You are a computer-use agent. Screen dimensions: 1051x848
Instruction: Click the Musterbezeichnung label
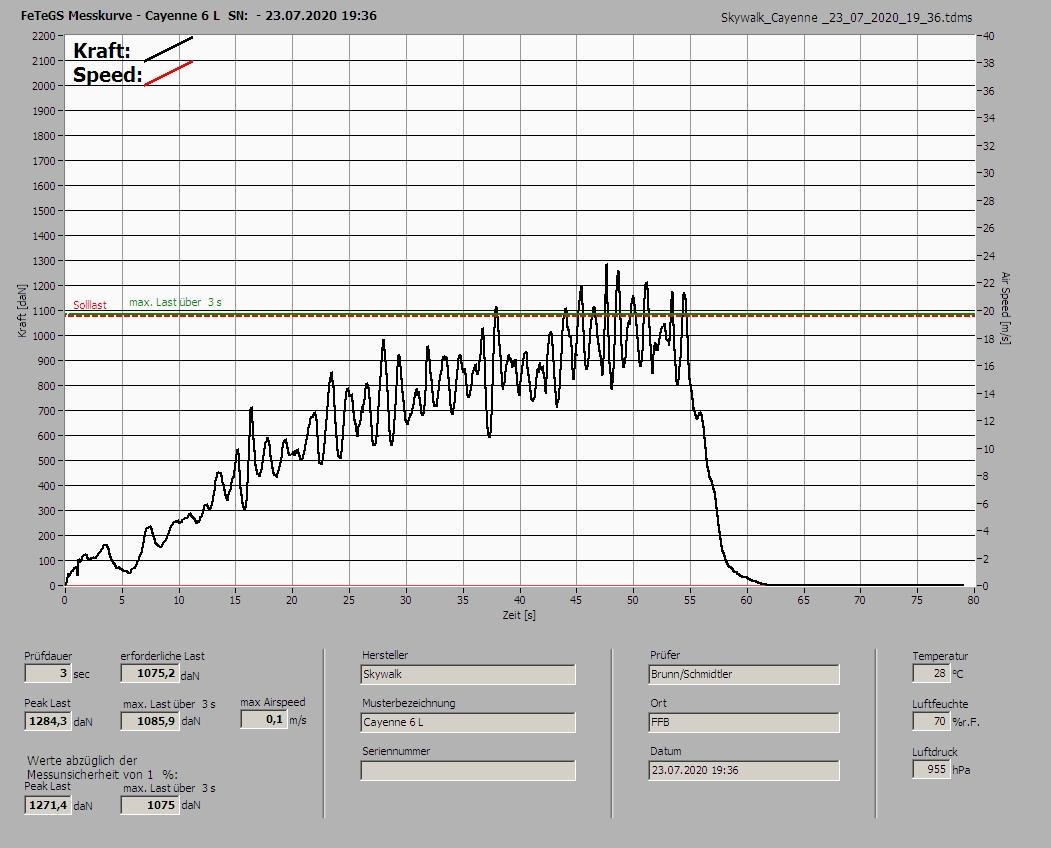click(x=409, y=703)
